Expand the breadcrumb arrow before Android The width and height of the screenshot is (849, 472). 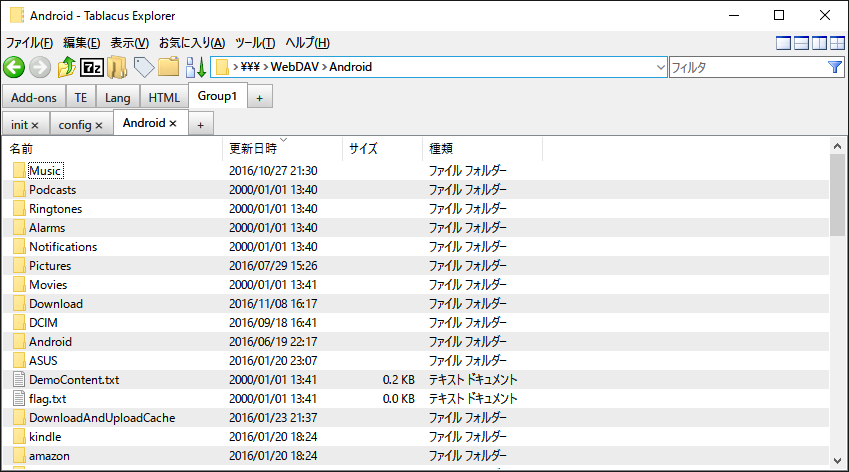point(324,67)
